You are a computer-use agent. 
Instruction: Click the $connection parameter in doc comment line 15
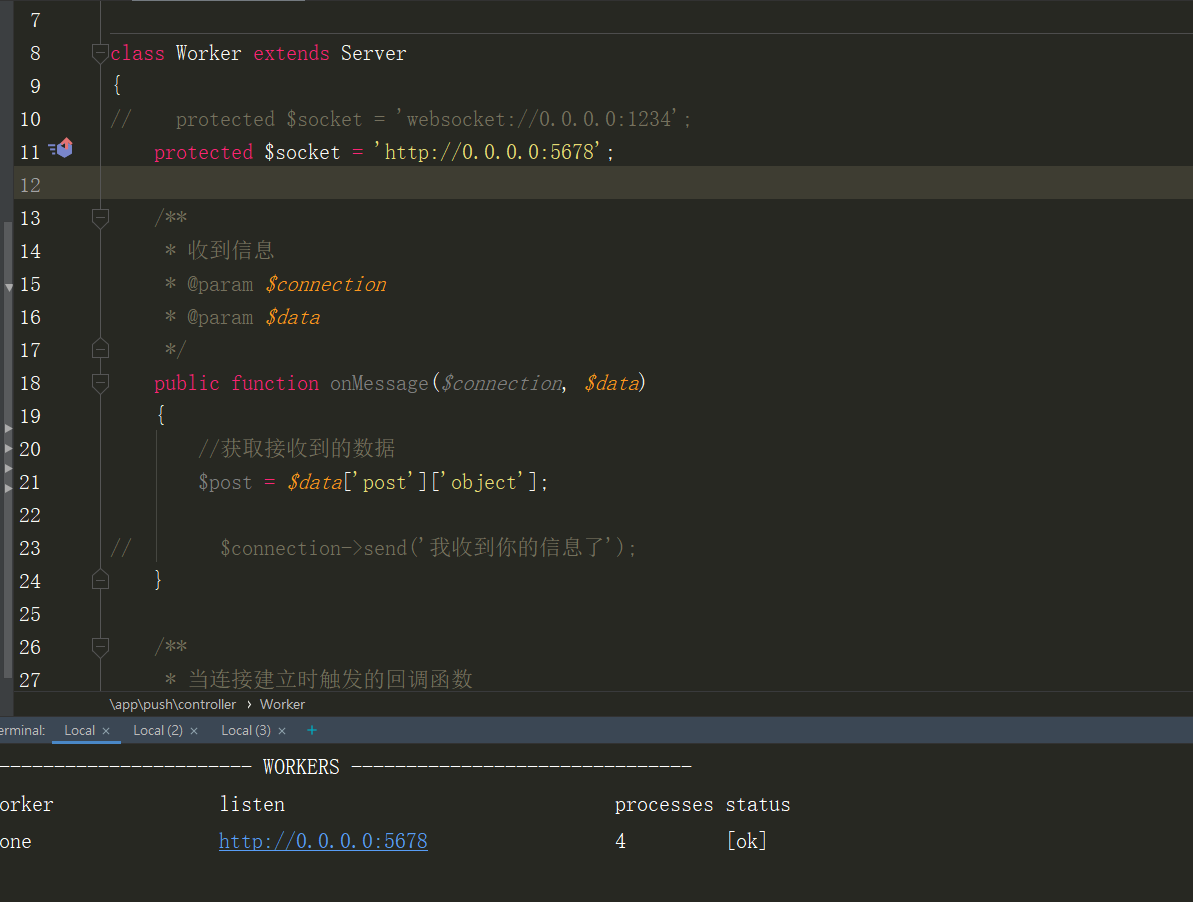point(326,284)
